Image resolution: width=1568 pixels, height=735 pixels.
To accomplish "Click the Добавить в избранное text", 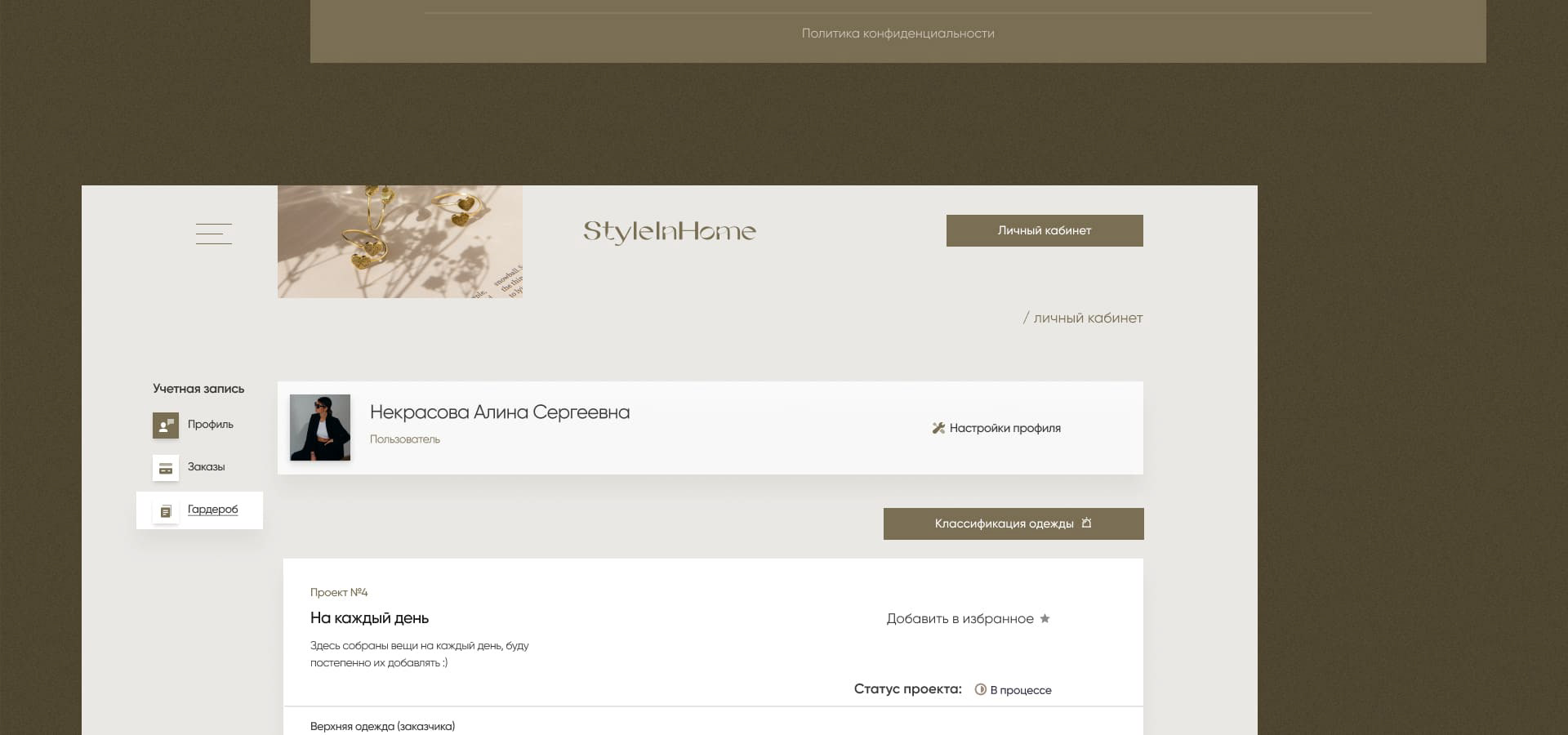I will 960,619.
